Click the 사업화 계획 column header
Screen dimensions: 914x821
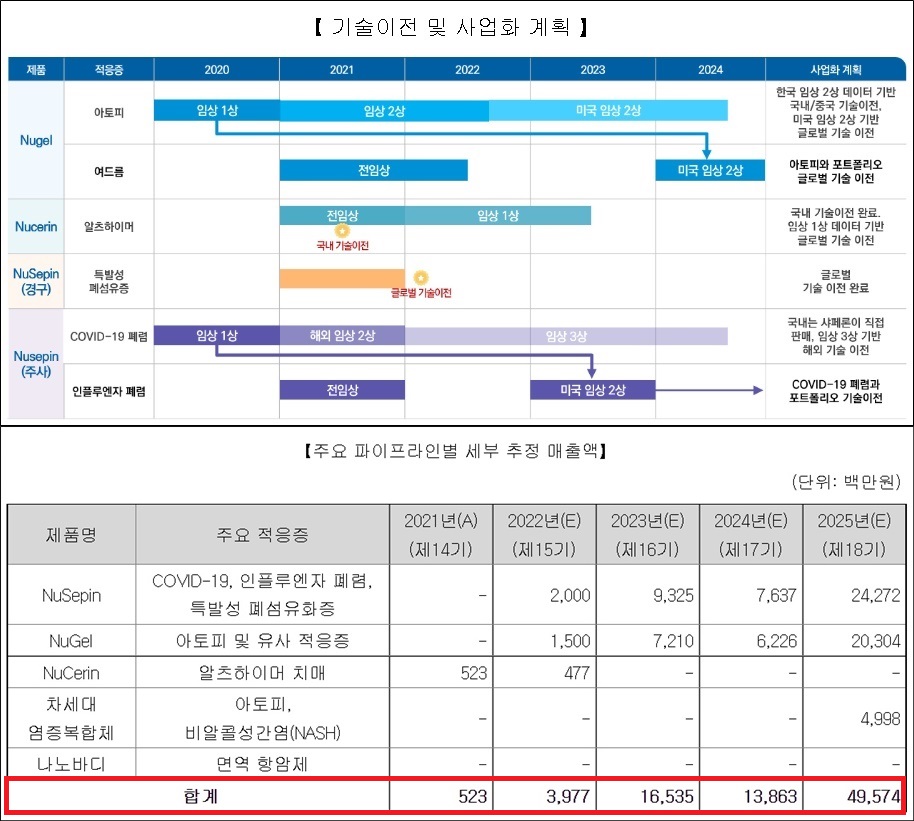835,69
